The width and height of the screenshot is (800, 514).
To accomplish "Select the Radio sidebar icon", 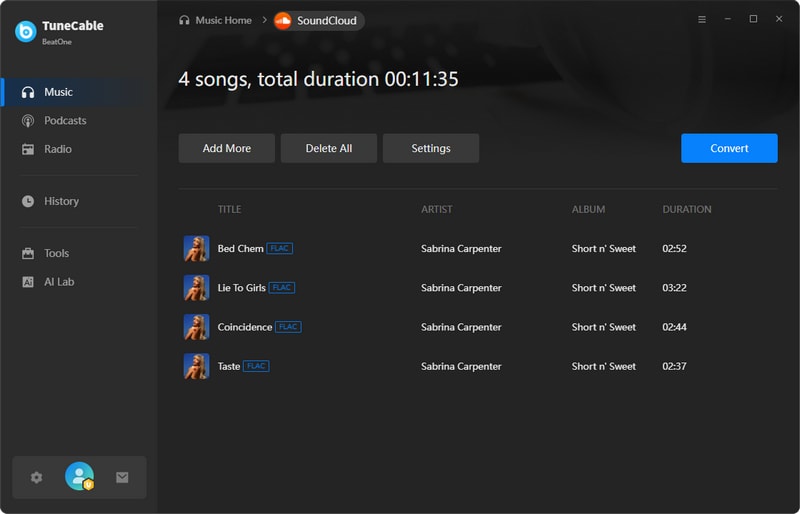I will pos(28,149).
